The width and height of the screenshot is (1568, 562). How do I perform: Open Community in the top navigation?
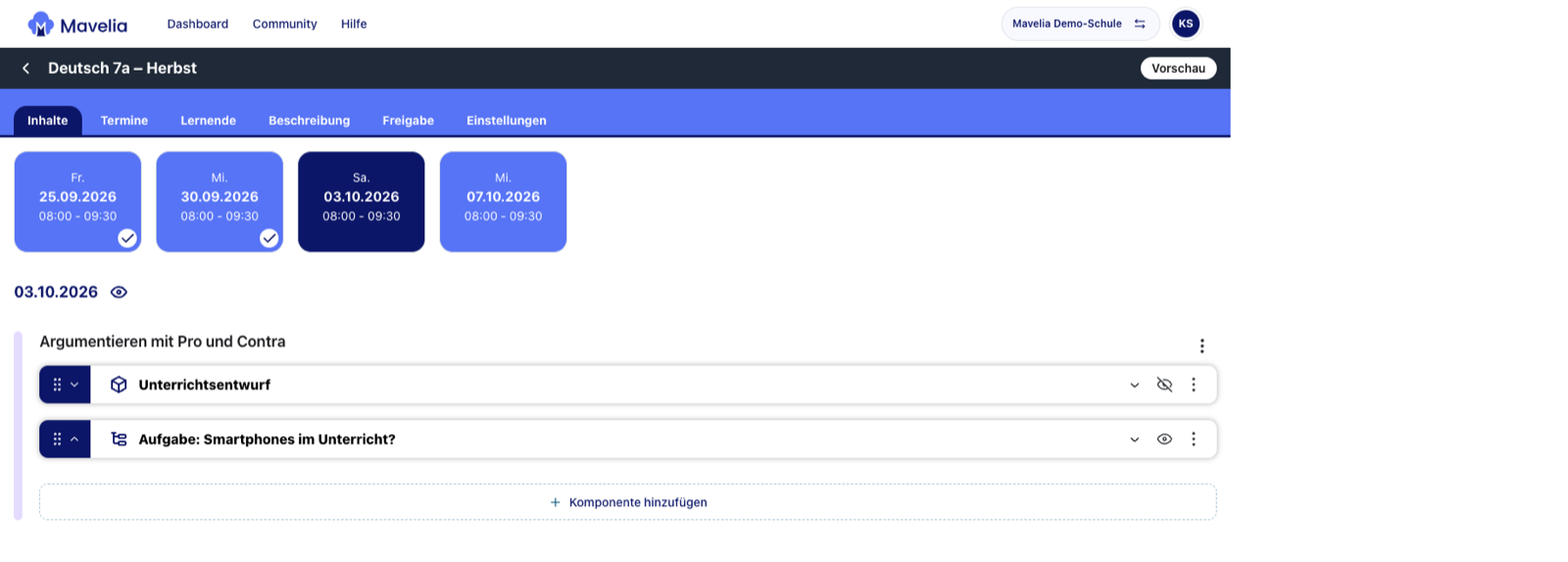[284, 24]
